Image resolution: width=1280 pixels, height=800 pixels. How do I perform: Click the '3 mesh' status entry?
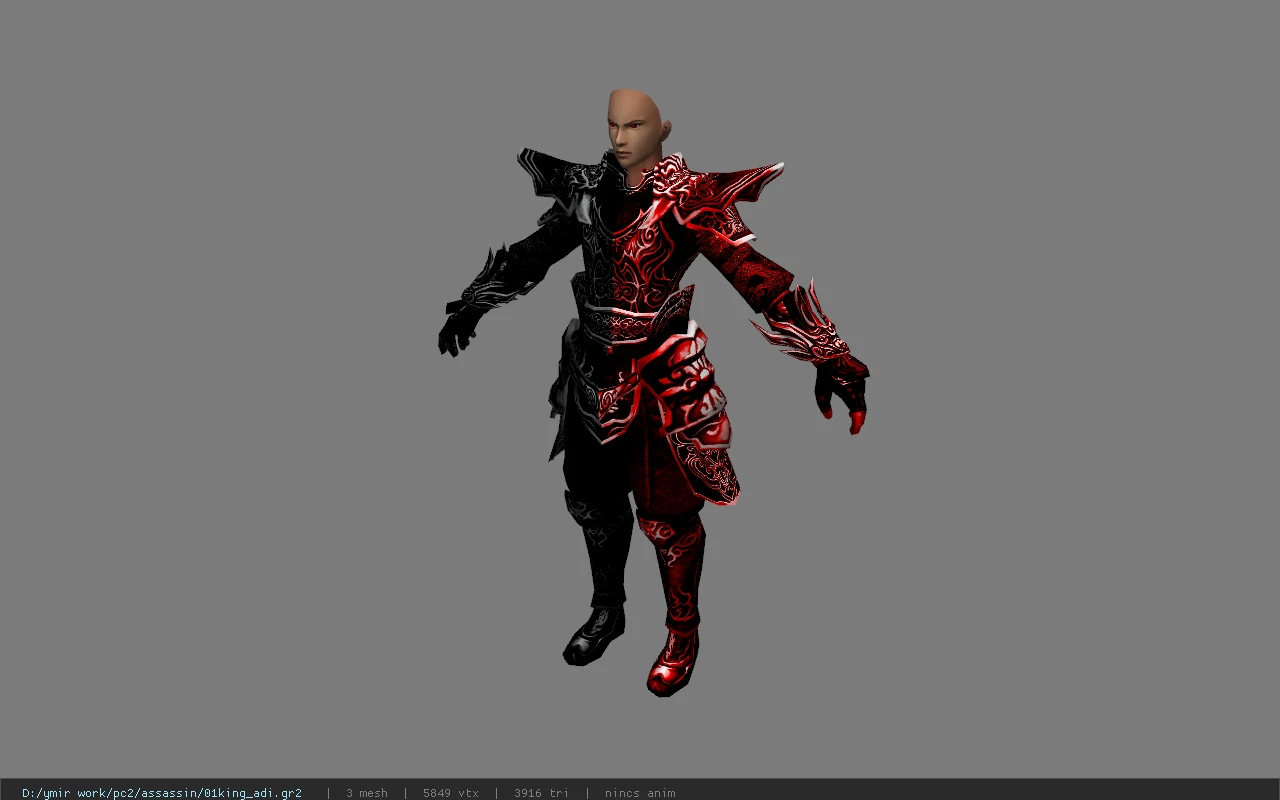pos(367,793)
